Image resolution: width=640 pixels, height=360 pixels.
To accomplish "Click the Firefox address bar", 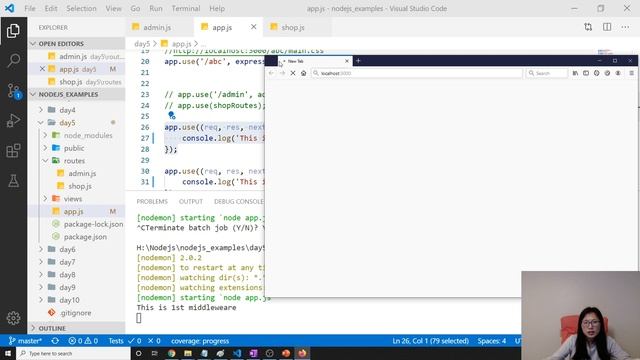I will click(x=417, y=73).
